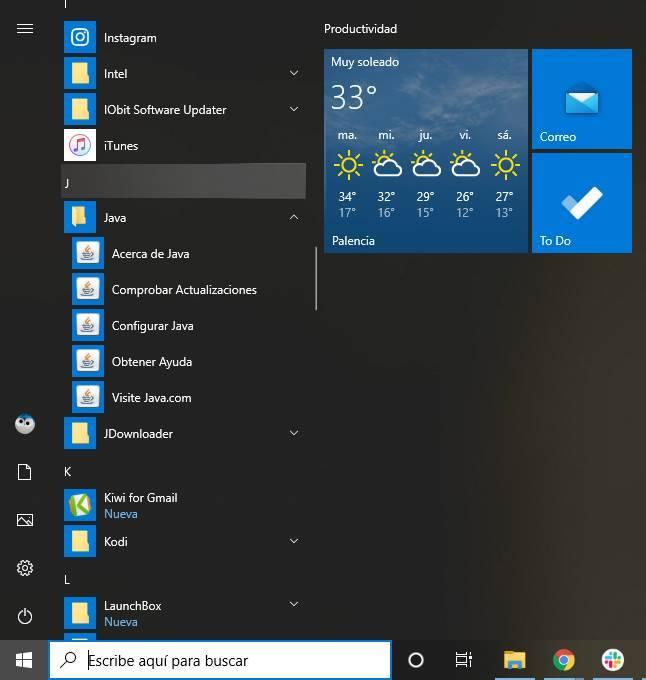This screenshot has height=680, width=646.
Task: Click the 'Comprobar Actualizaciones' label
Action: tap(184, 290)
